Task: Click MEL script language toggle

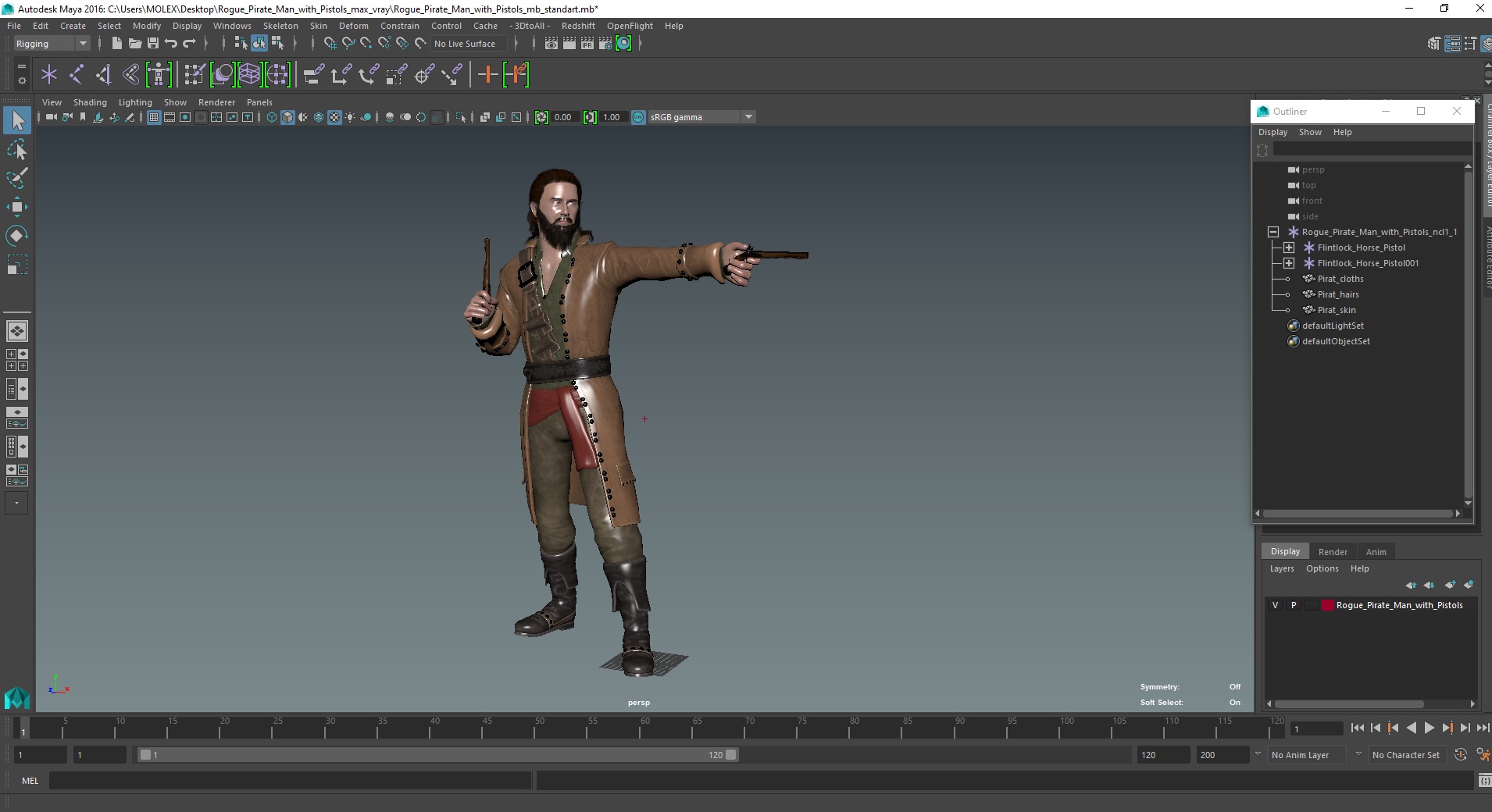Action: 30,780
